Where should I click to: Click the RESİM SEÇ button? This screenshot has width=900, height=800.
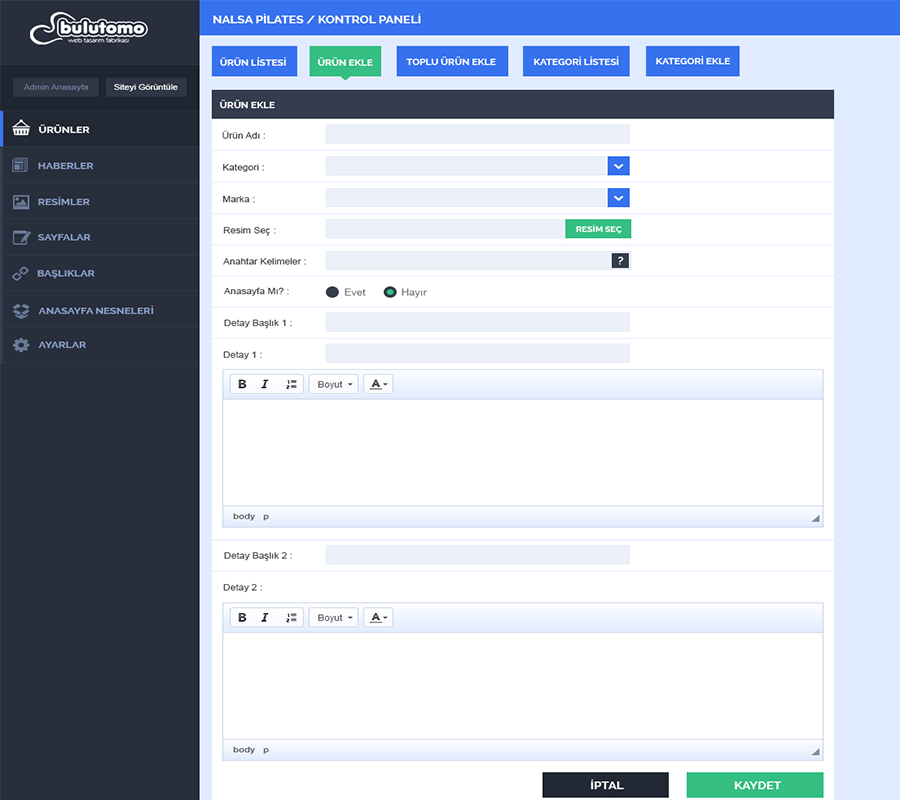(598, 229)
